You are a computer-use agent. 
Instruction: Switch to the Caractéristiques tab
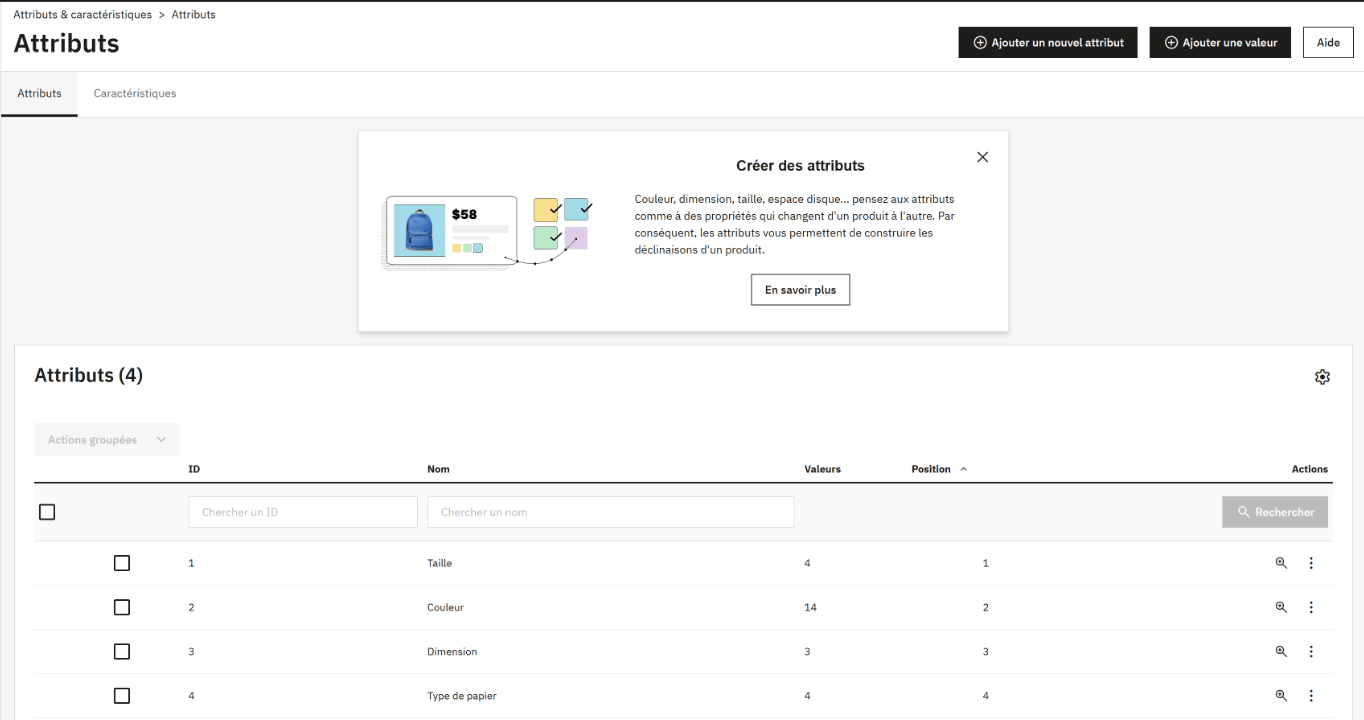point(135,94)
